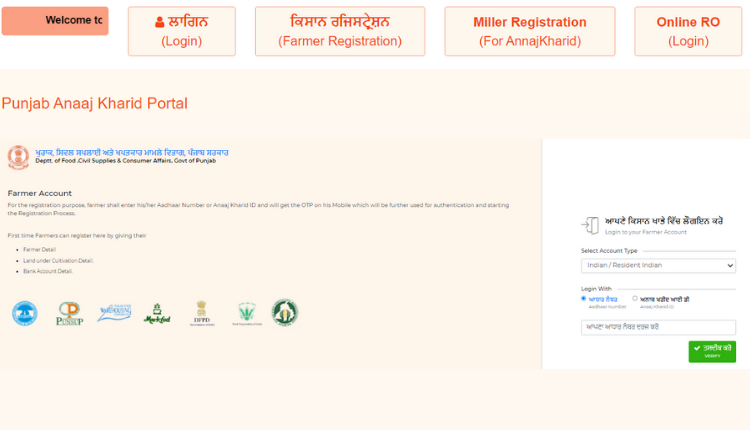Select the Anaaj Kharid ID radio option

(635, 298)
